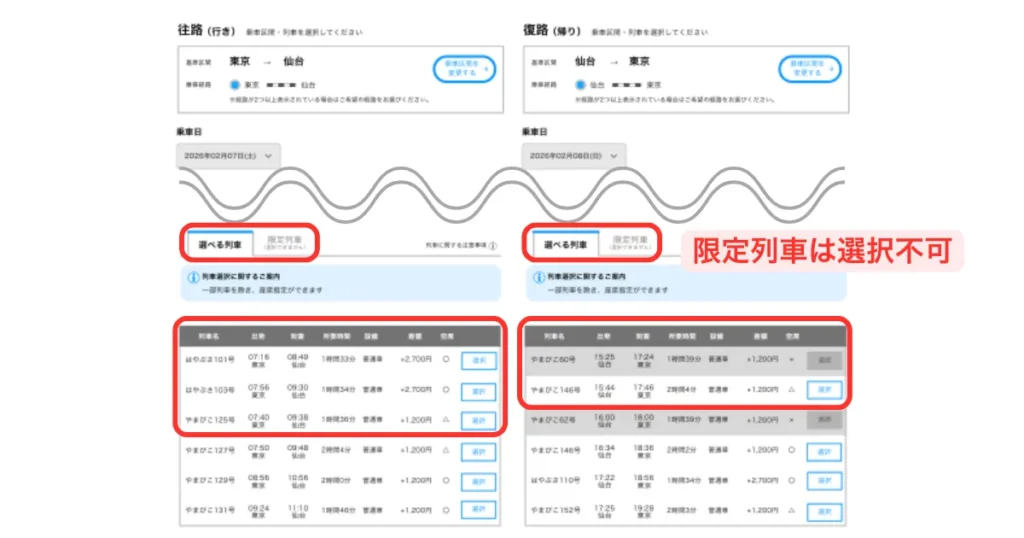The height and width of the screenshot is (538, 1024).
Task: Switch to outbound 選べる列車 tab
Action: click(220, 244)
